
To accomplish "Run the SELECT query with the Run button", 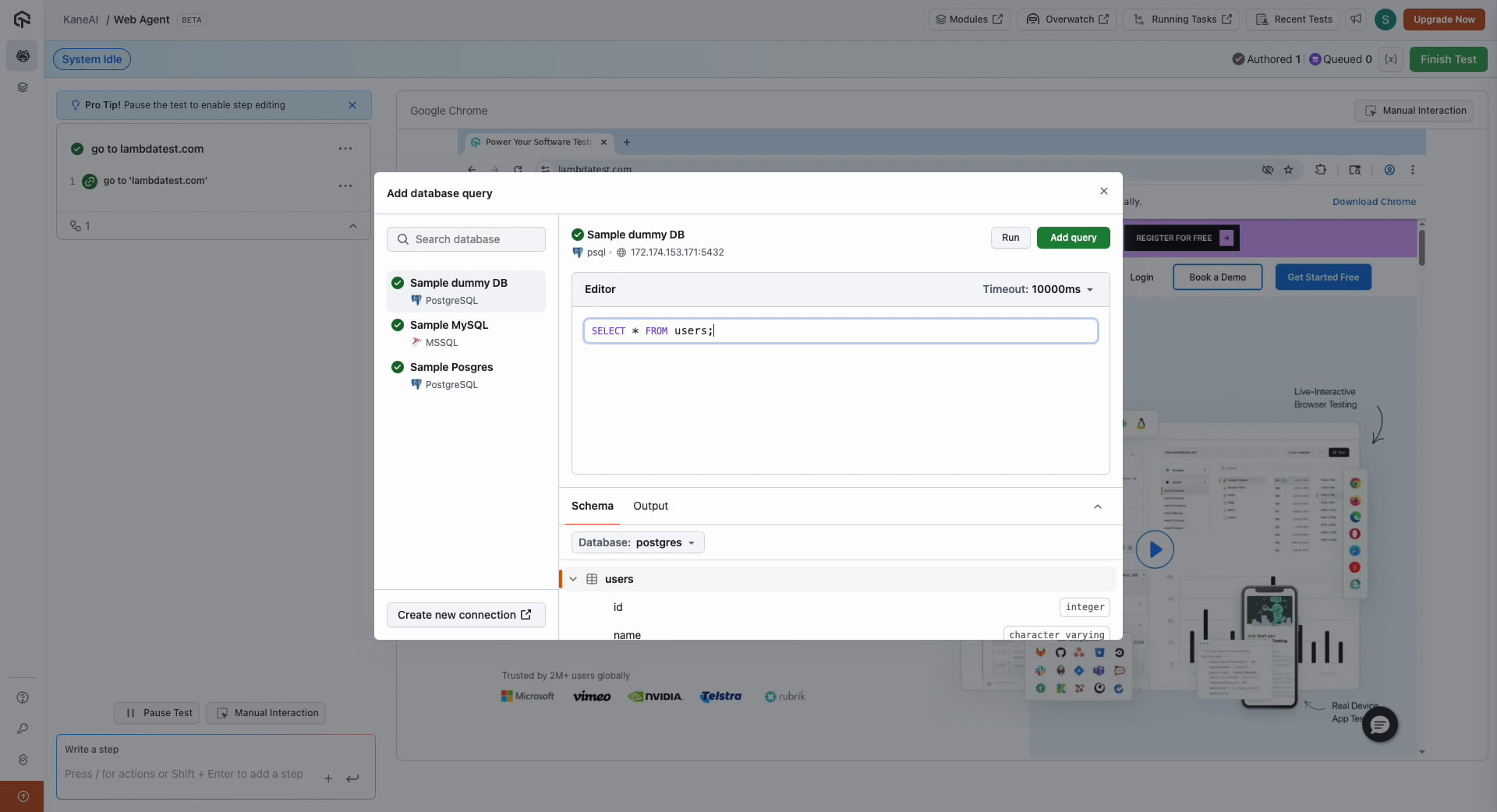I will pos(1010,238).
